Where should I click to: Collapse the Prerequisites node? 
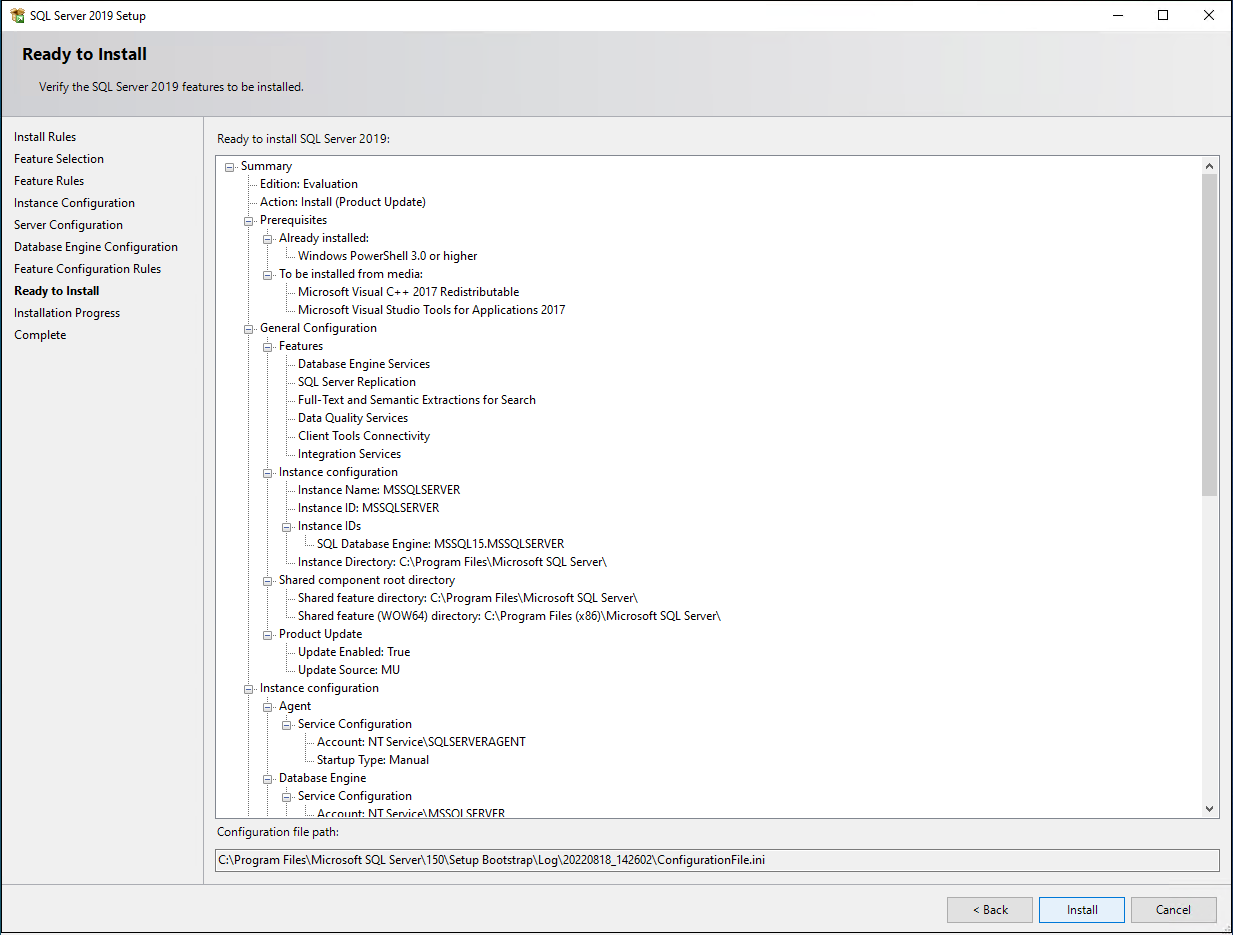pos(249,221)
